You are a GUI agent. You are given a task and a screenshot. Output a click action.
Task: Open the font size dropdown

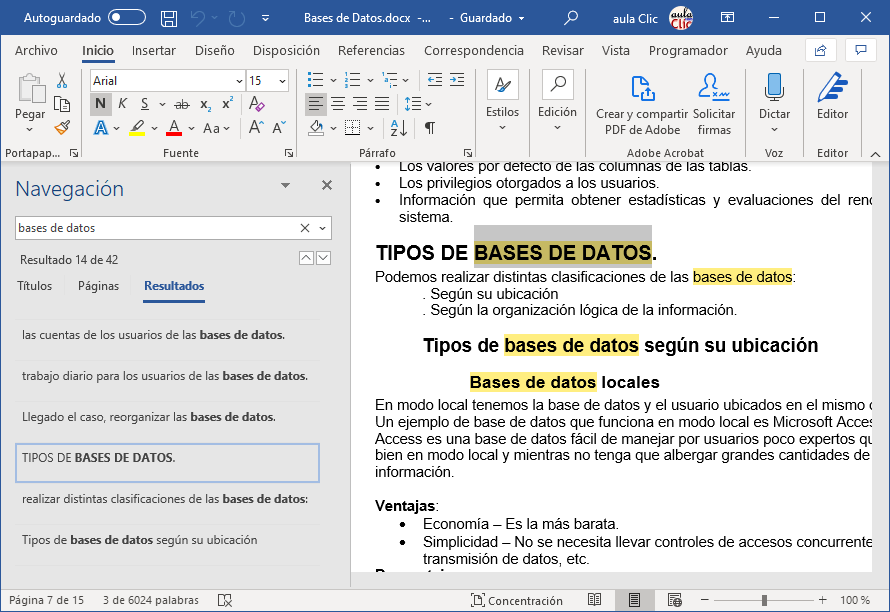[x=280, y=80]
